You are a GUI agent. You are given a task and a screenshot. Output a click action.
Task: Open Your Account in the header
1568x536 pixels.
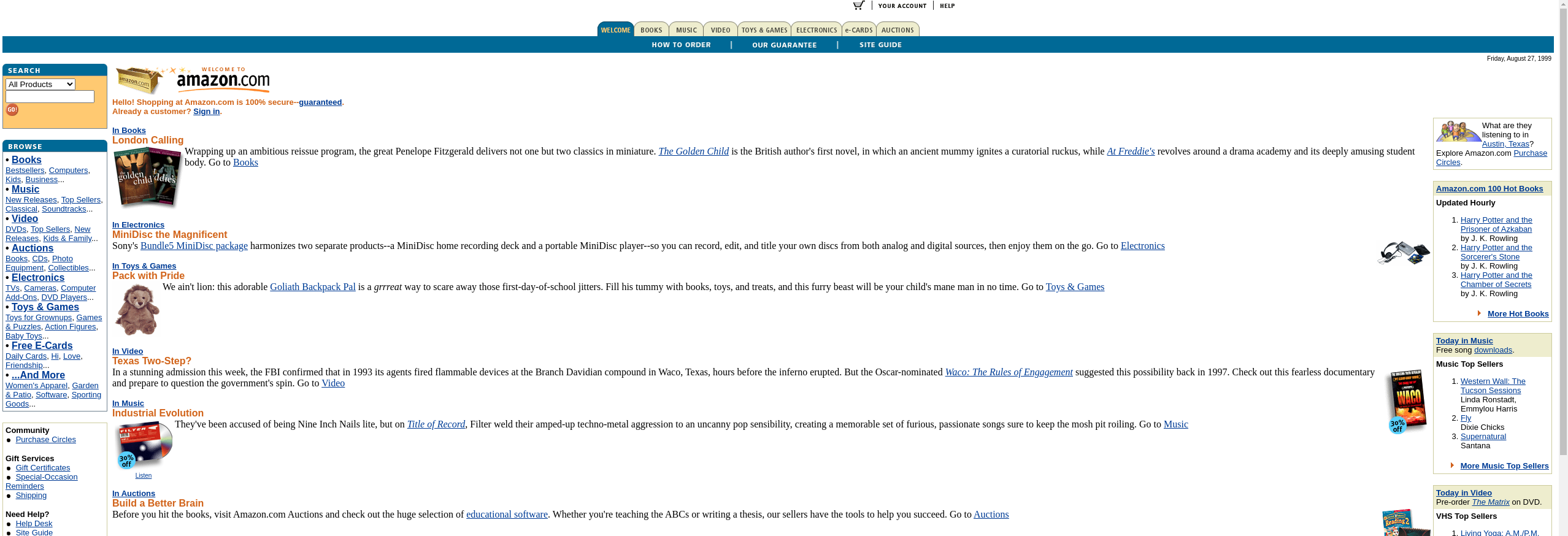(902, 6)
